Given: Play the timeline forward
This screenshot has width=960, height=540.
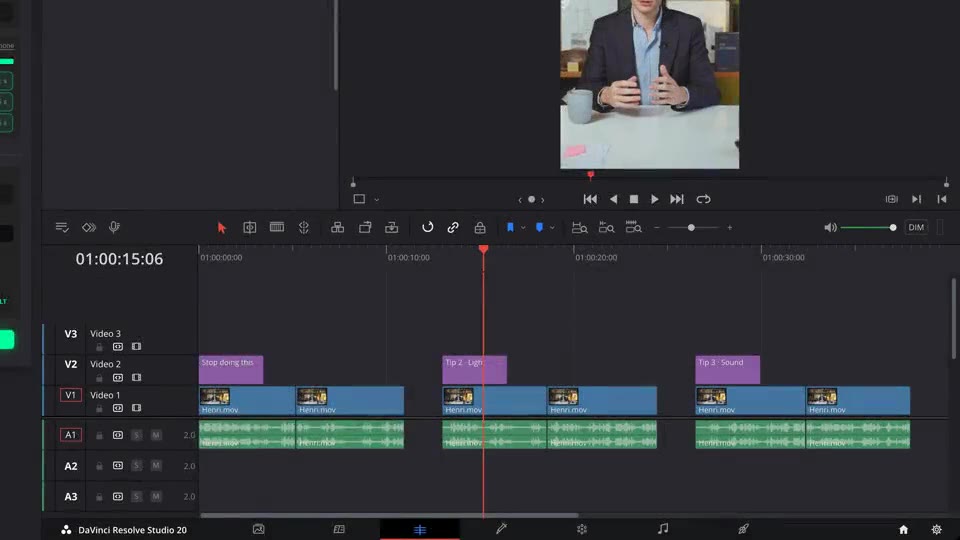Looking at the screenshot, I should click(x=654, y=199).
